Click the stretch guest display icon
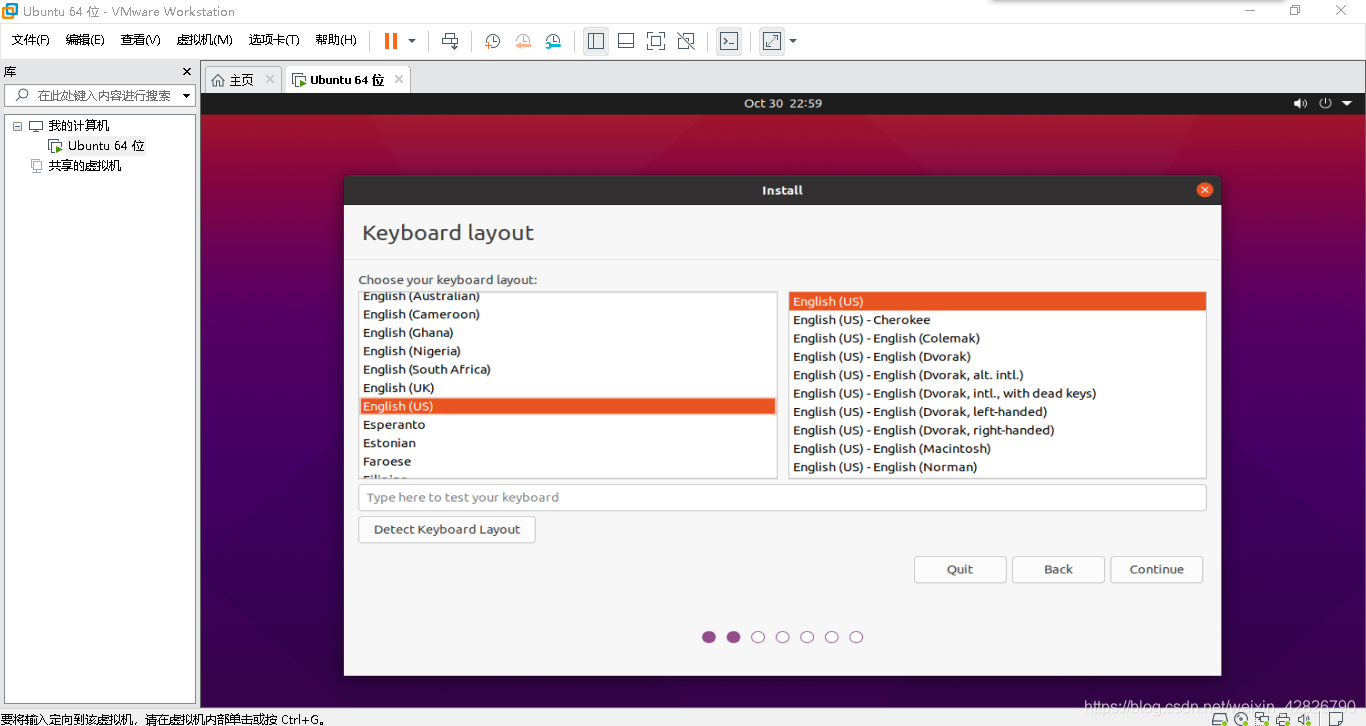The image size is (1366, 726). 772,41
